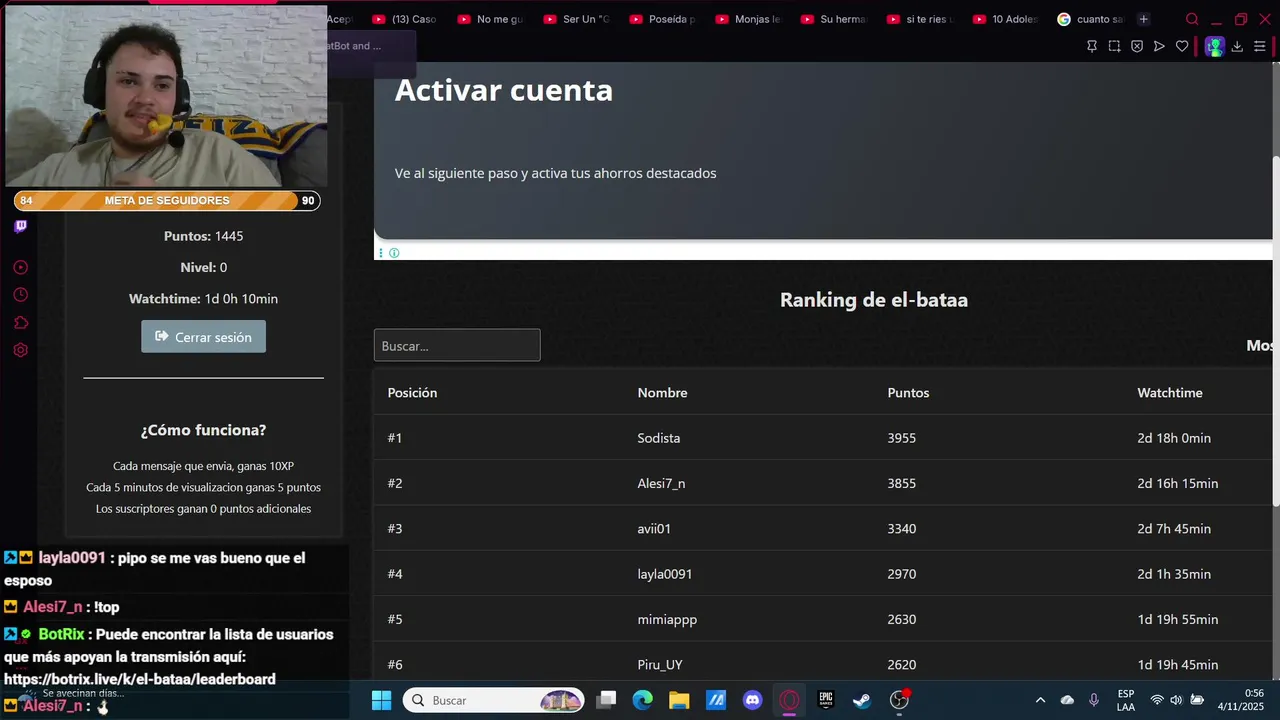1280x720 pixels.
Task: Sort by Nombre column header
Action: pos(662,393)
